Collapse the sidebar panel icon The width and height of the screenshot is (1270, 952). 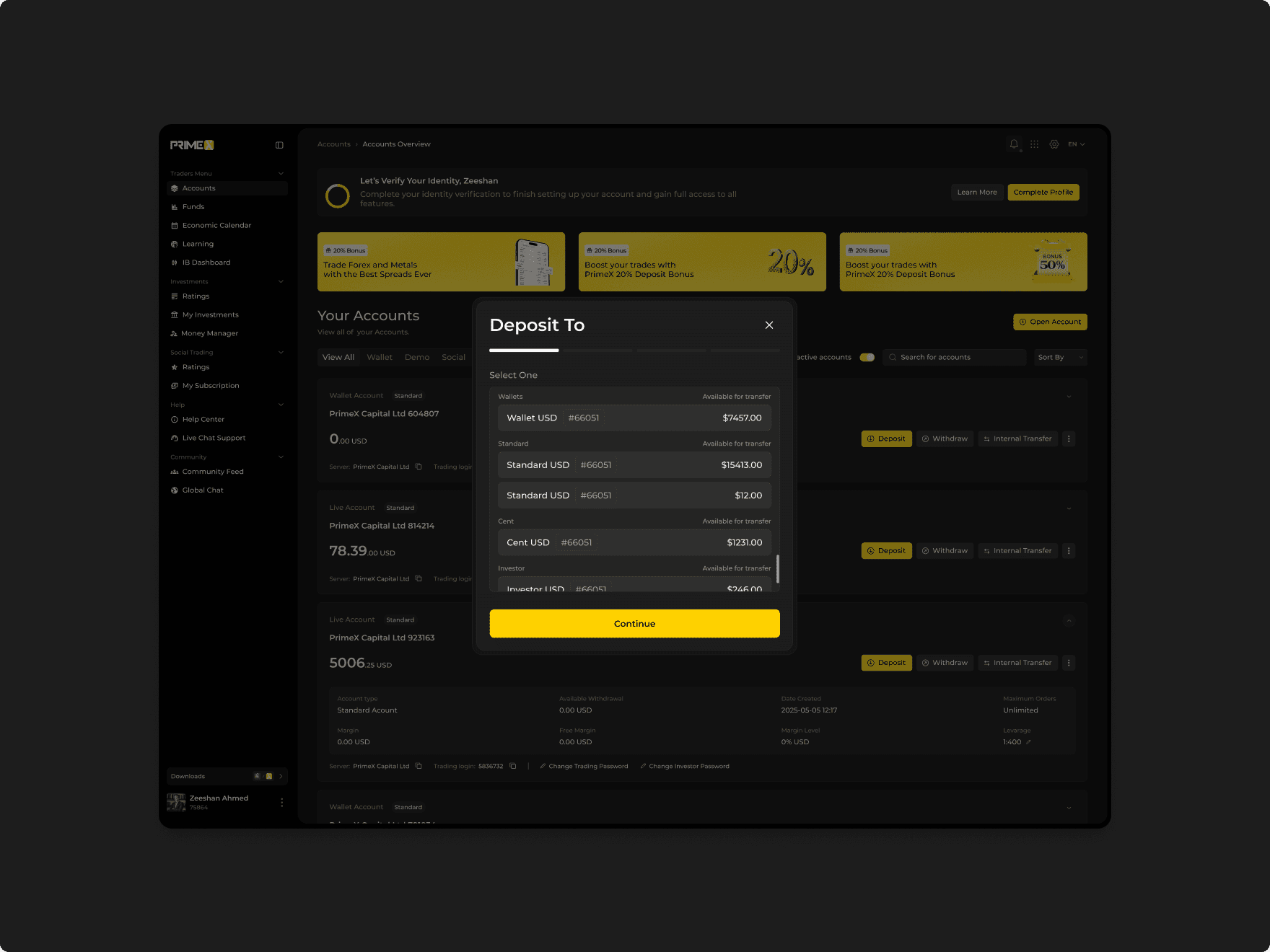click(279, 145)
